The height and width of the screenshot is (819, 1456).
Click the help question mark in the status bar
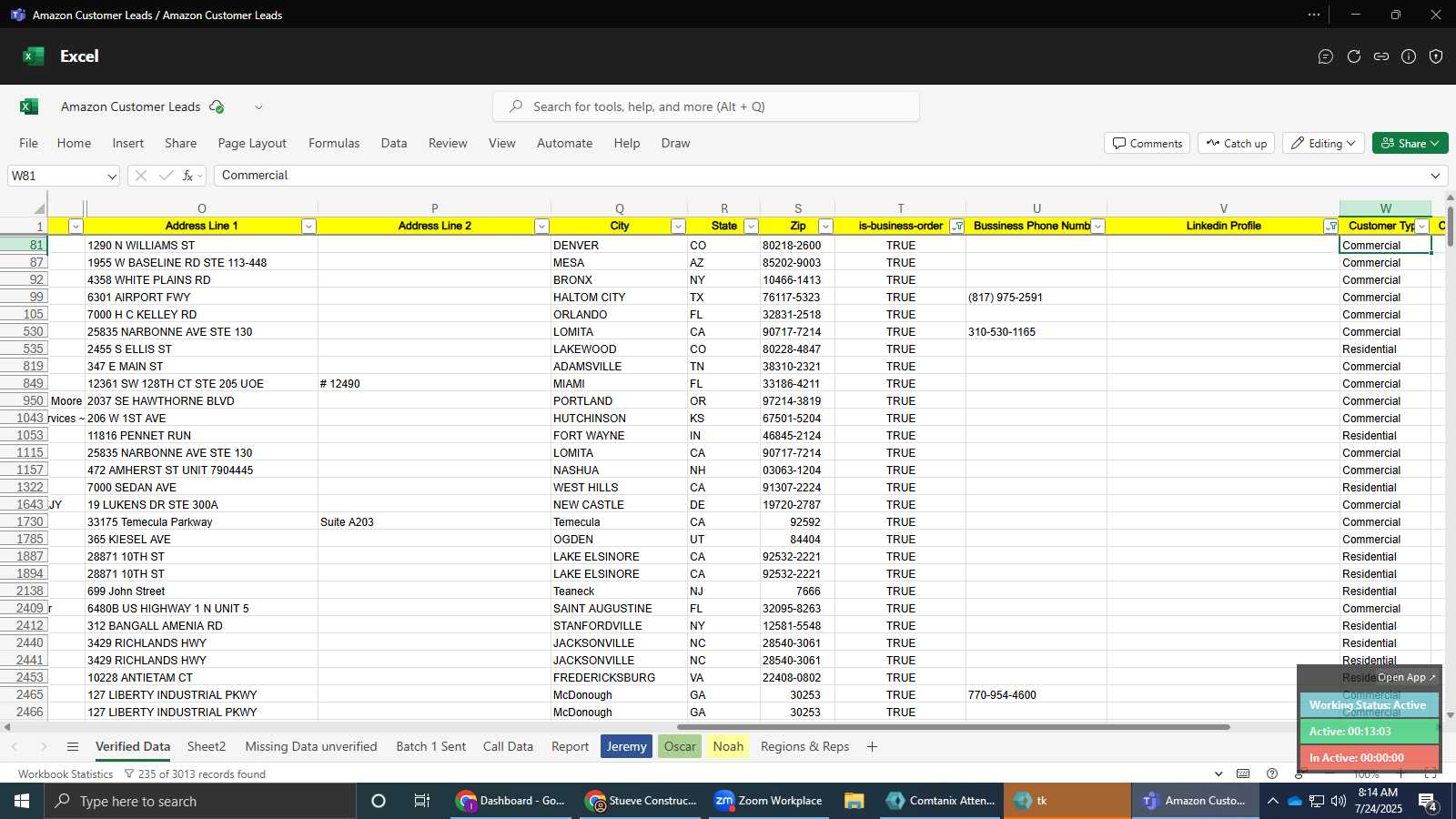pyautogui.click(x=1272, y=773)
